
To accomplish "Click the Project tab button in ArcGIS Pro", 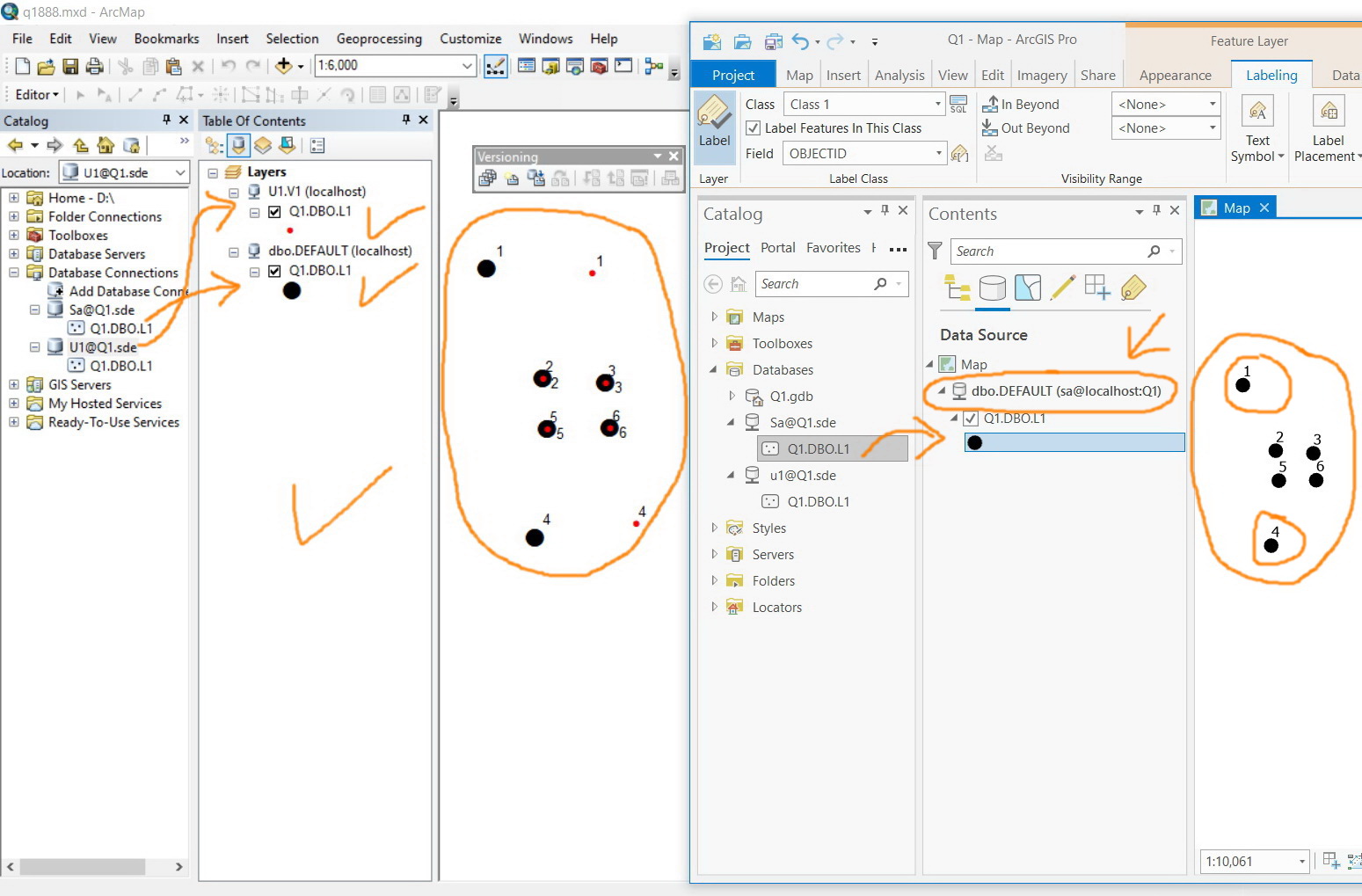I will (x=733, y=76).
